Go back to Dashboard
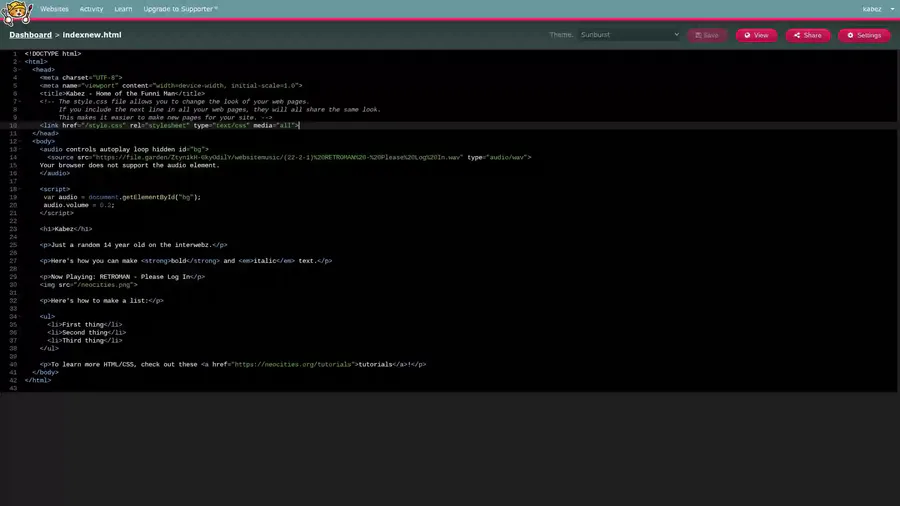This screenshot has width=900, height=506. [x=30, y=35]
